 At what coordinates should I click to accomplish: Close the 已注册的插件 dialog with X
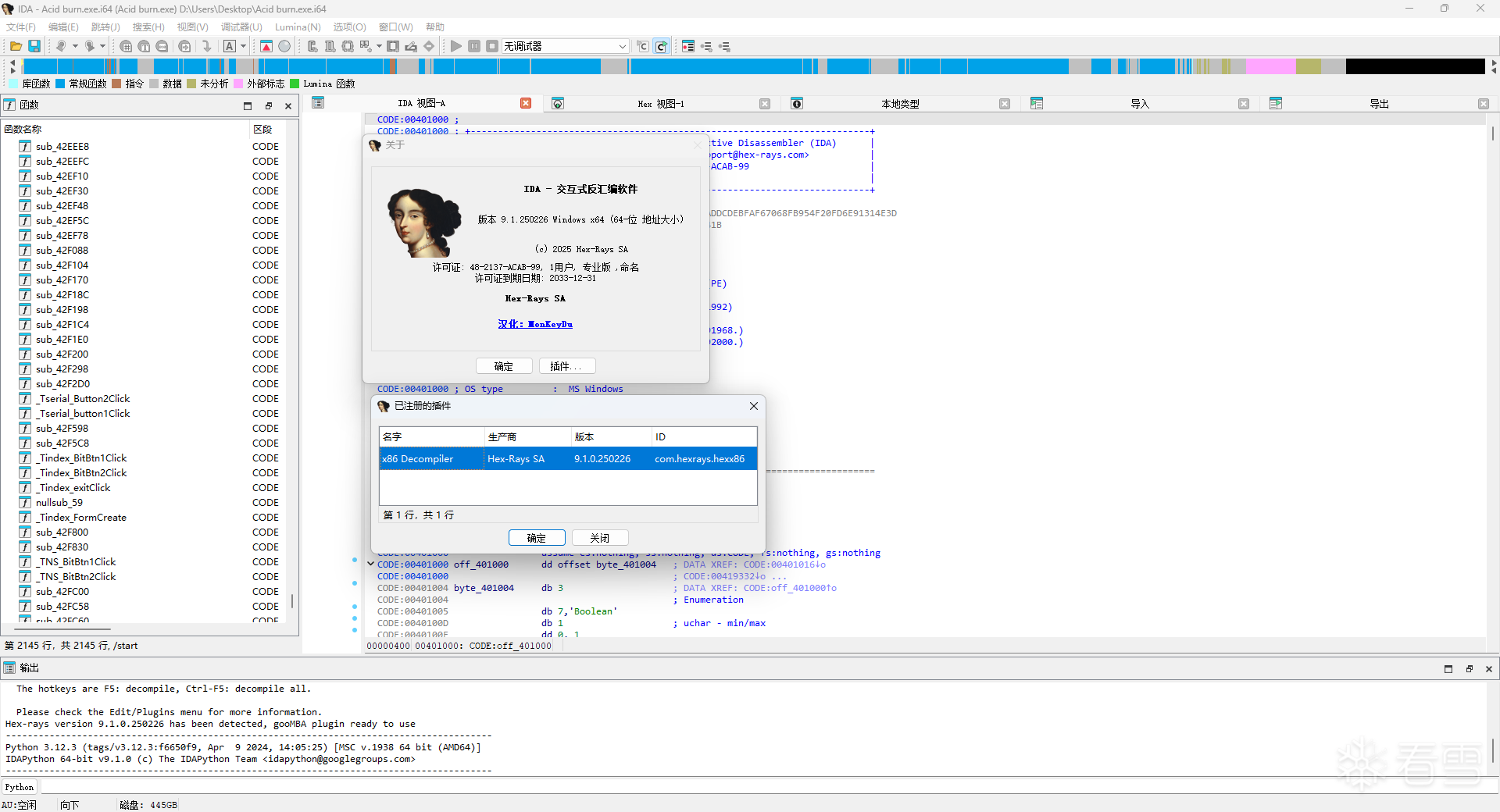click(x=754, y=406)
